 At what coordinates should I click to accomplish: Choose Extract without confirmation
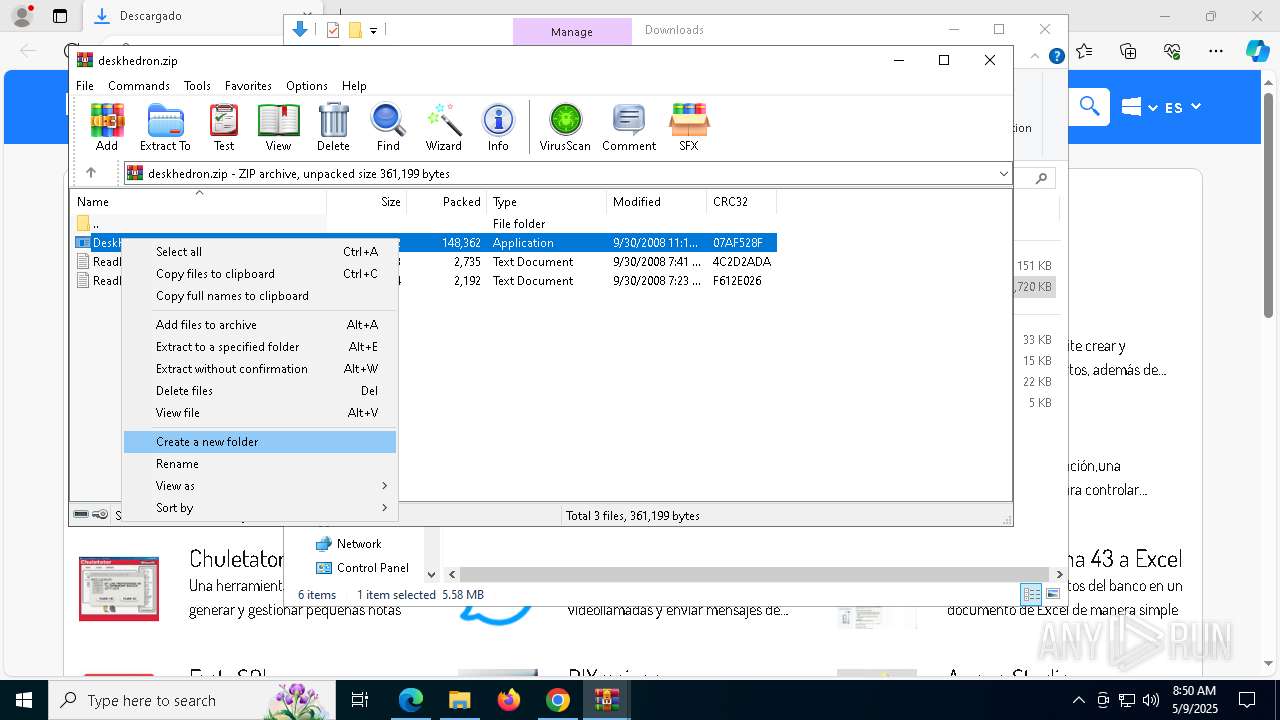point(260,369)
